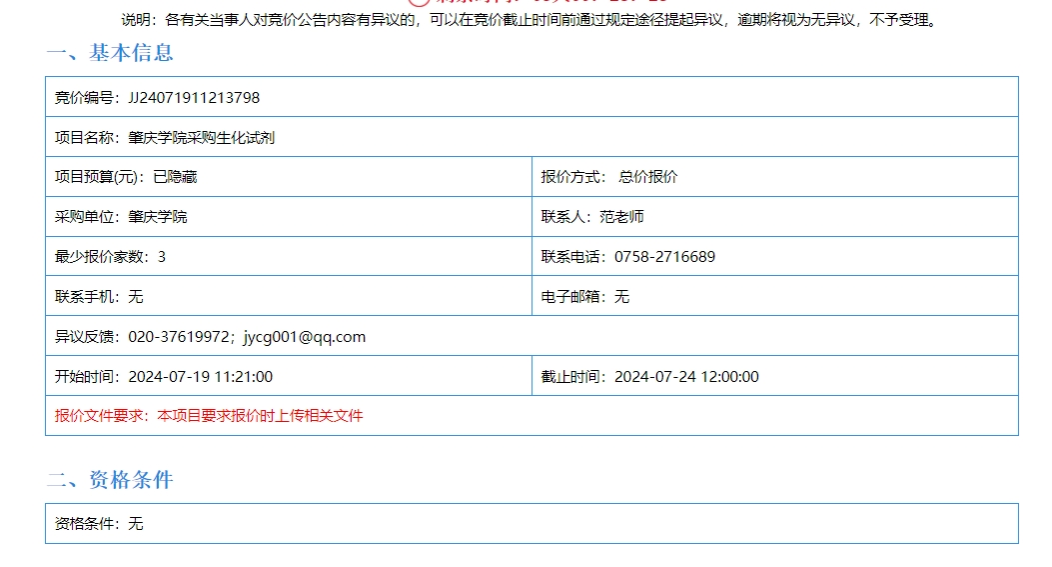Click the contact phone 0758-2716689

coord(664,257)
